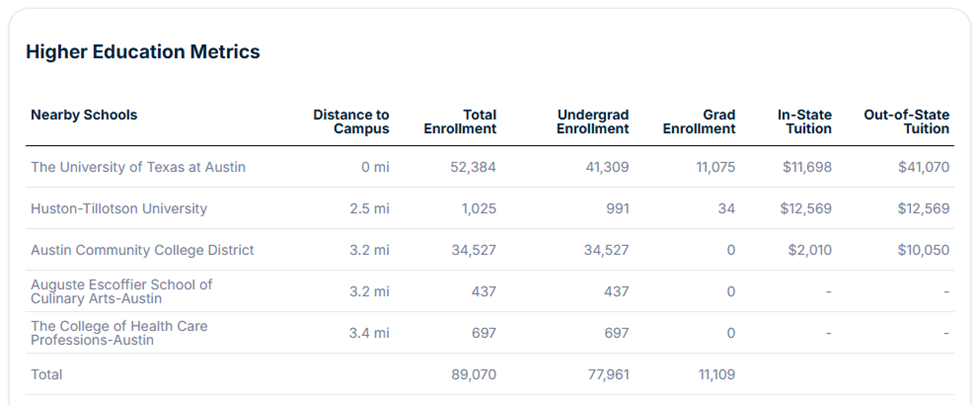Click the Grad Enrollment column header
This screenshot has width=975, height=405.
(699, 122)
